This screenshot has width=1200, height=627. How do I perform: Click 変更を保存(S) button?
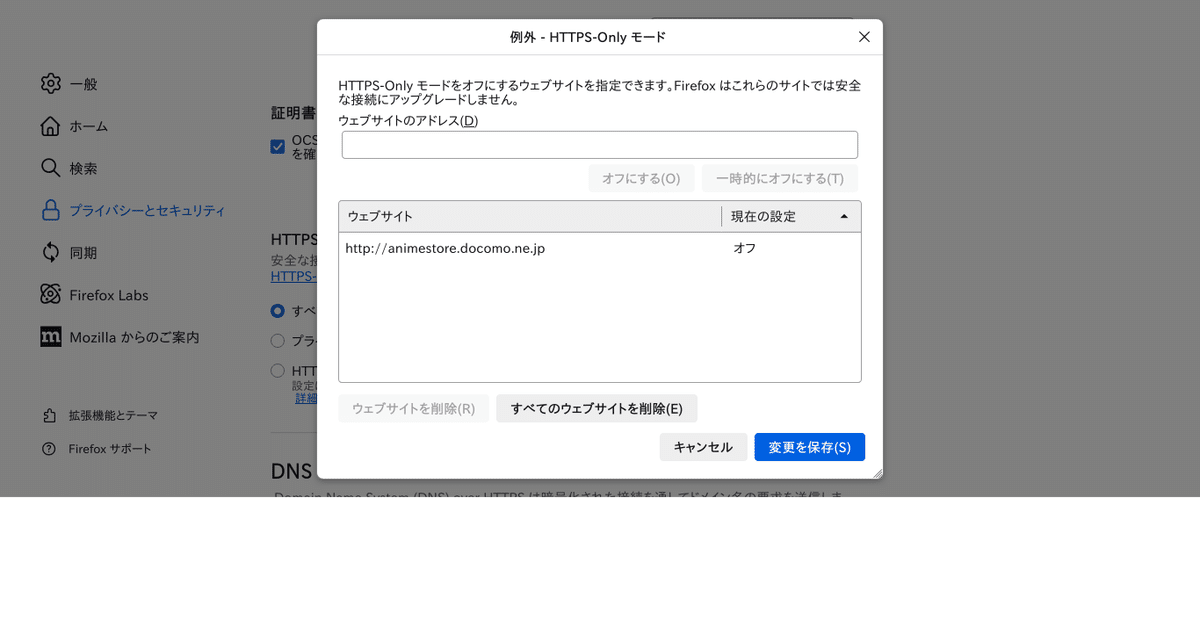pos(810,447)
